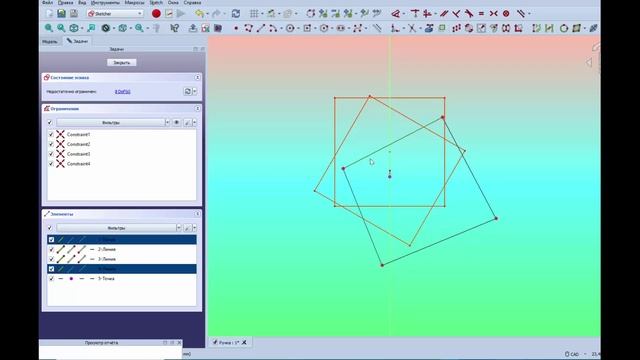The height and width of the screenshot is (360, 640).
Task: Click the New document icon
Action: tap(49, 13)
